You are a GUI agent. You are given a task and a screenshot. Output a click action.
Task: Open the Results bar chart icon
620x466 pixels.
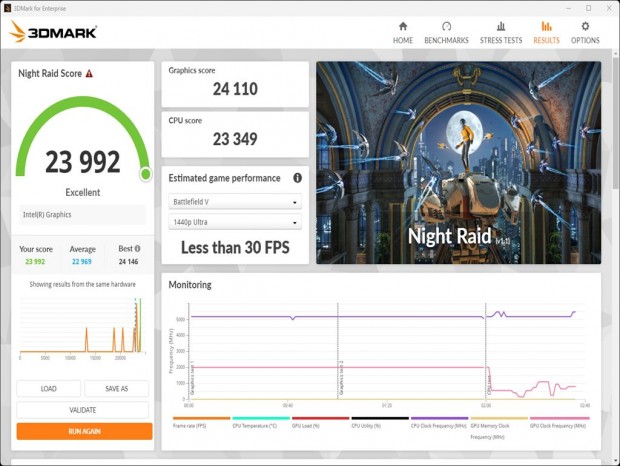pos(546,26)
